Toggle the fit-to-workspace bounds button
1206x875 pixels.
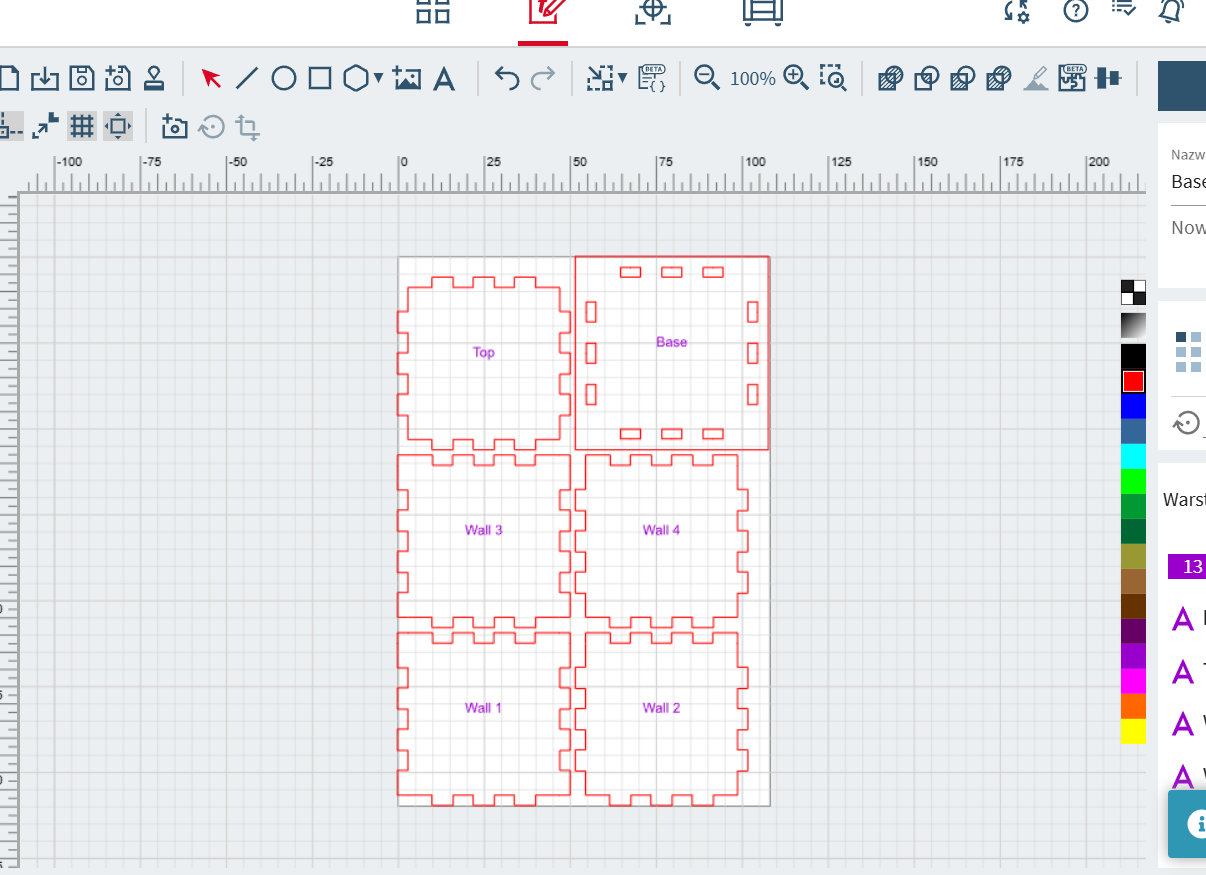pos(118,126)
